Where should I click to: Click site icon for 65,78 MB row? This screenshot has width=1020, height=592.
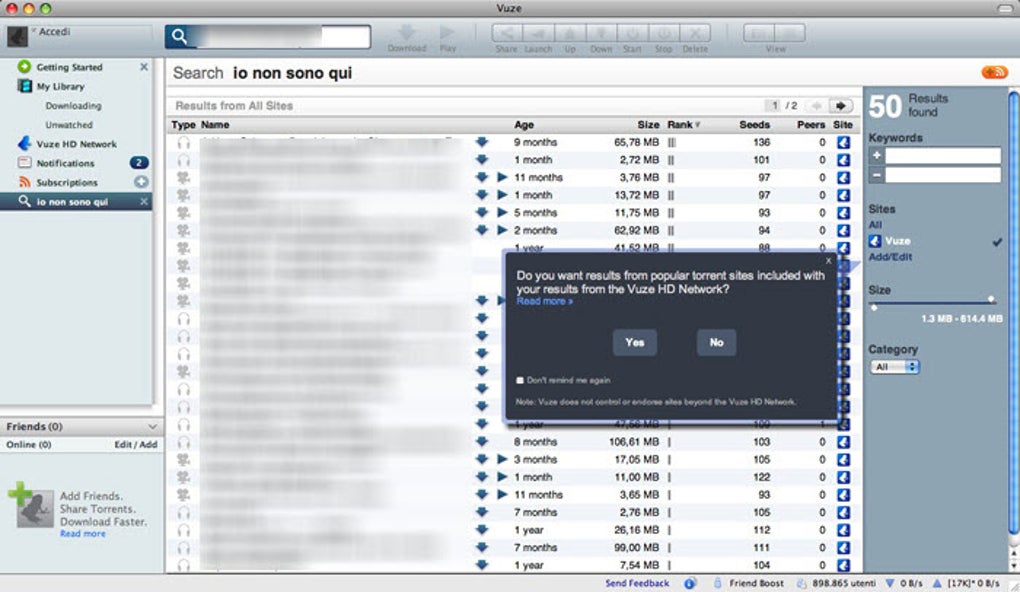[x=844, y=142]
